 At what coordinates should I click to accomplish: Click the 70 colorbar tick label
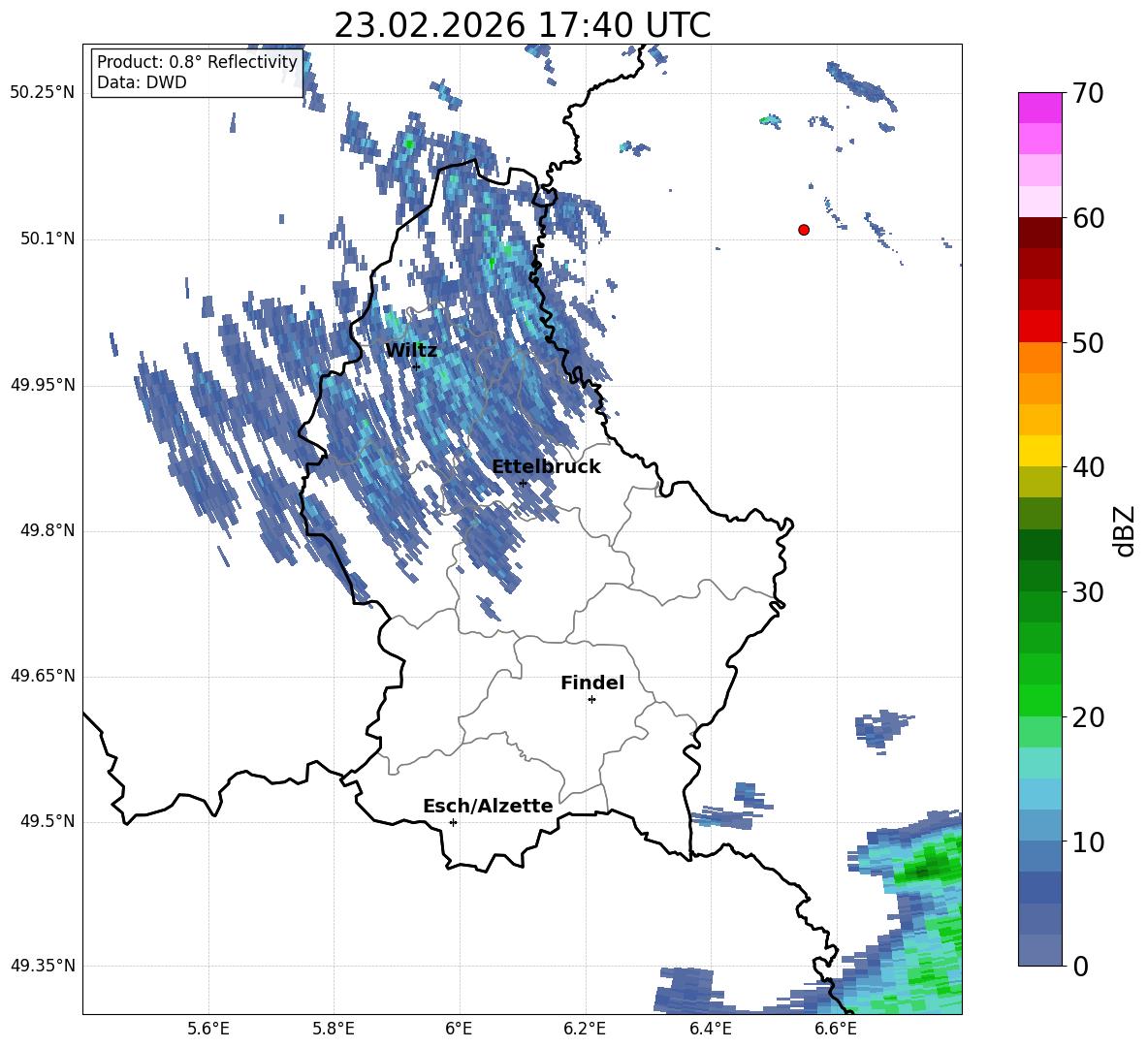(1088, 93)
